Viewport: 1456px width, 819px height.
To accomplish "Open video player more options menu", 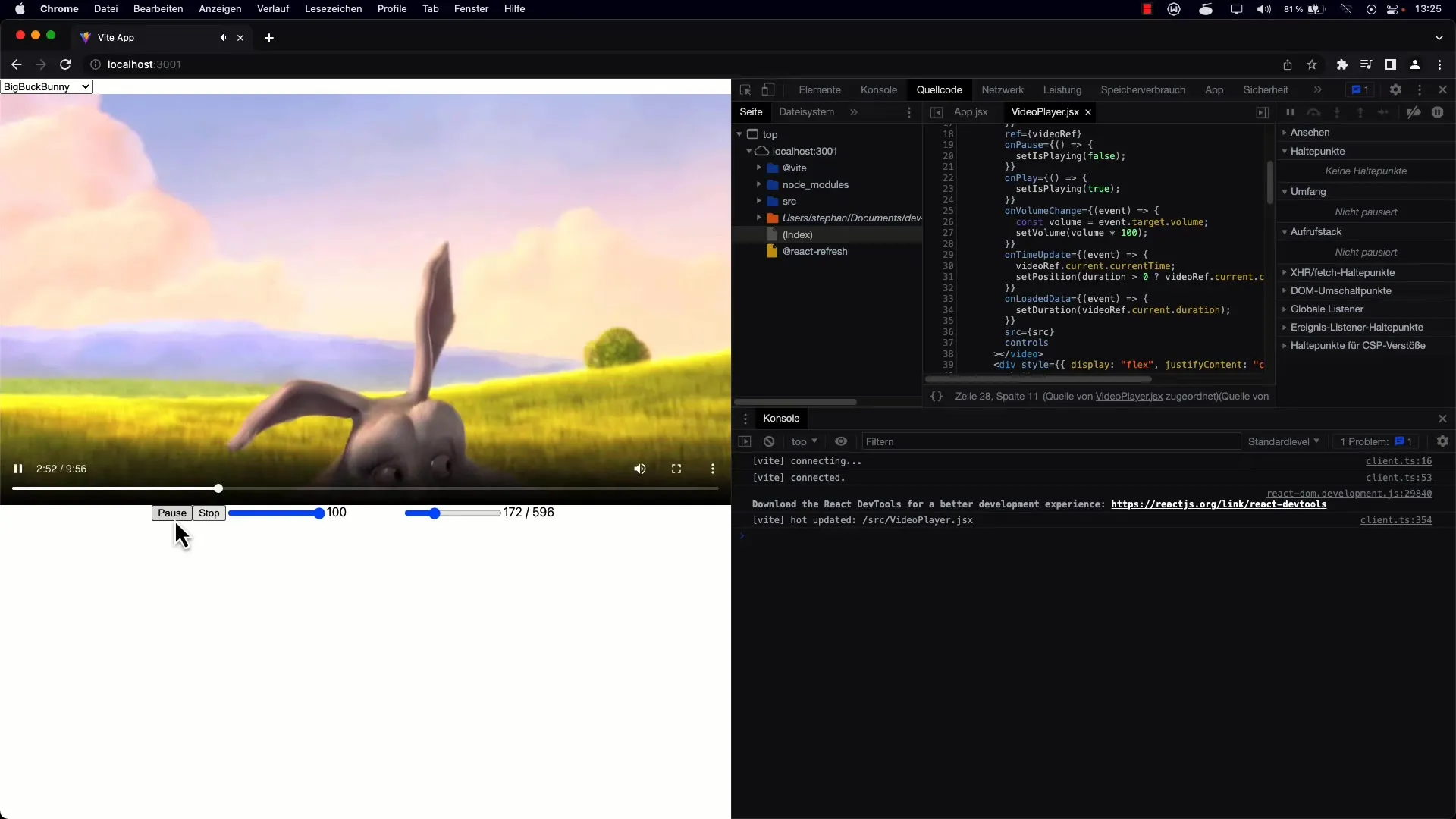I will pos(713,469).
